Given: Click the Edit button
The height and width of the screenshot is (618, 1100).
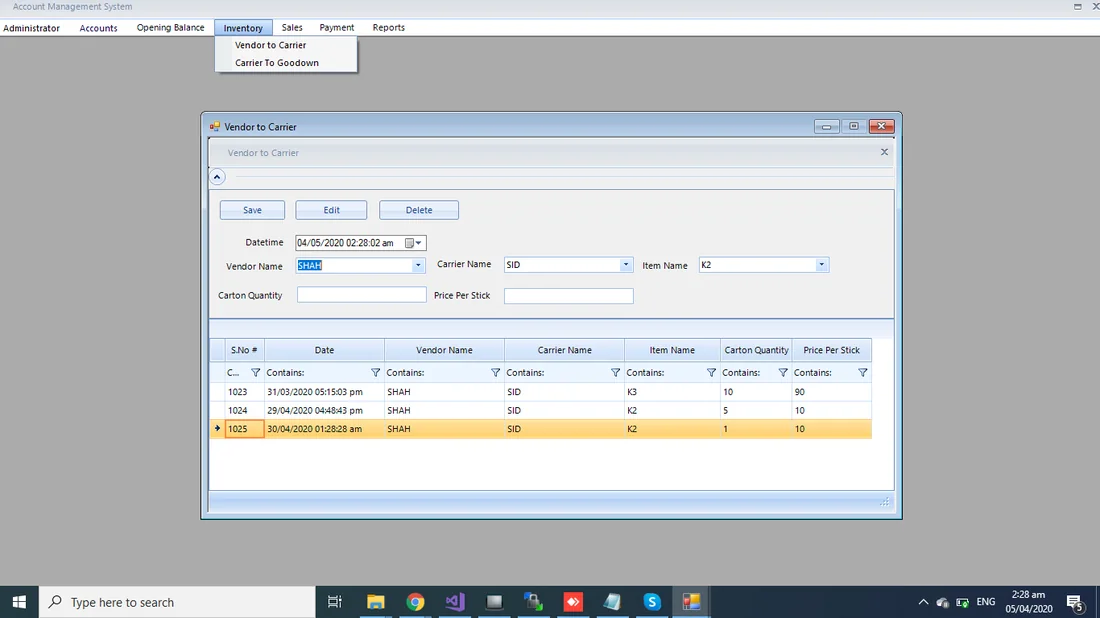Looking at the screenshot, I should point(331,210).
